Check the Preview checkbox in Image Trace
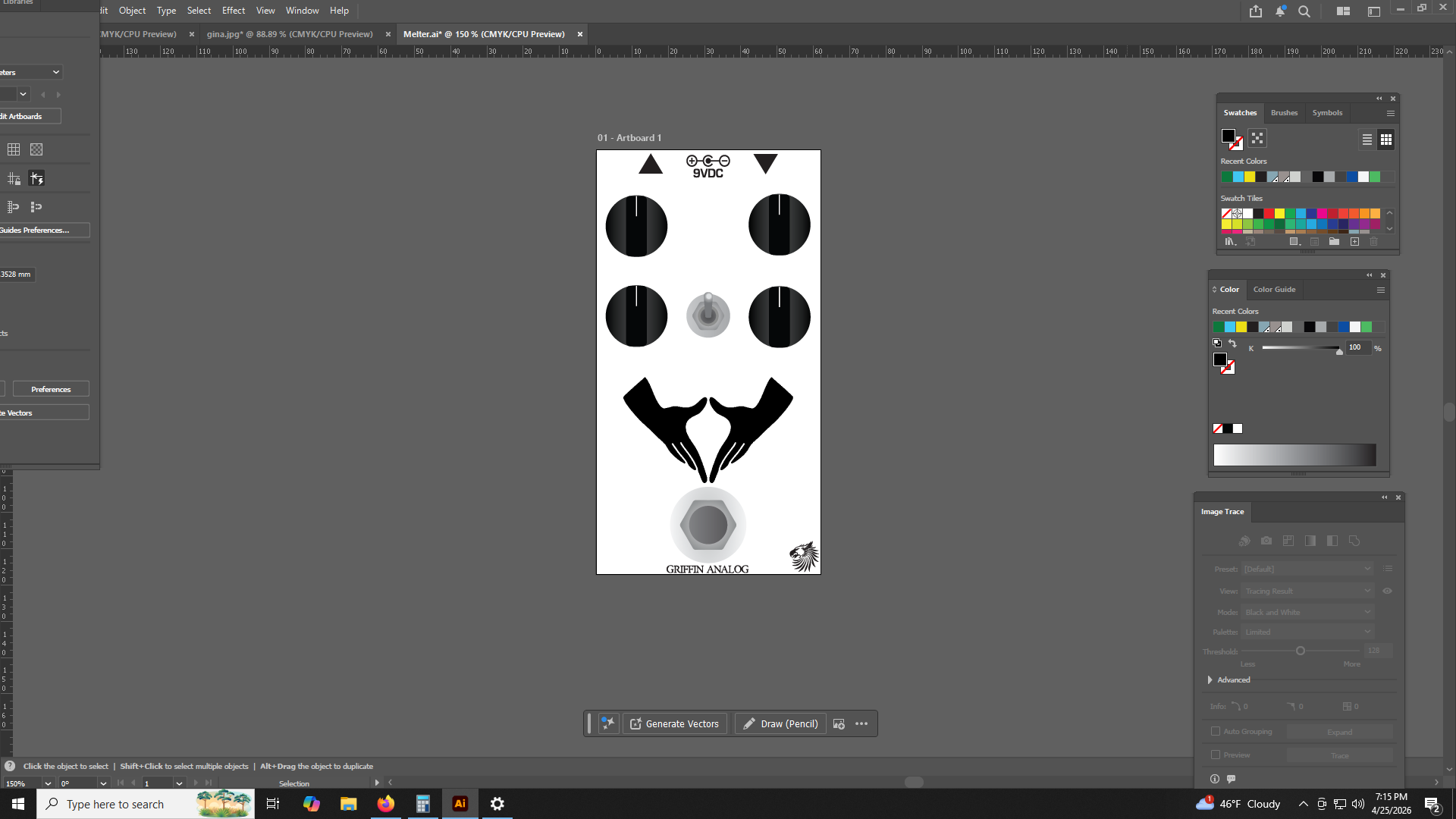This screenshot has height=819, width=1456. 1216,755
